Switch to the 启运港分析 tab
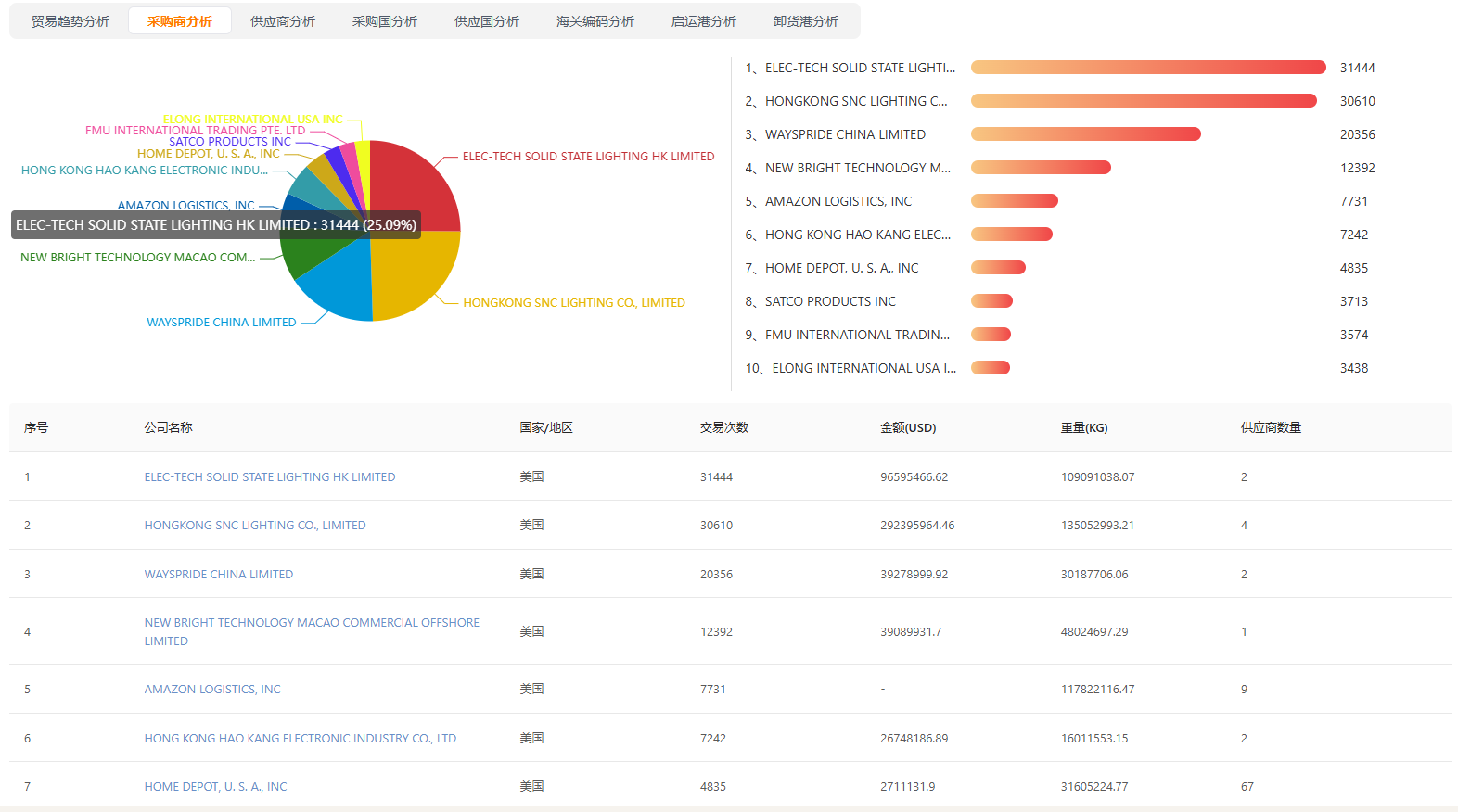Screen dimensions: 1458x812 (x=704, y=21)
